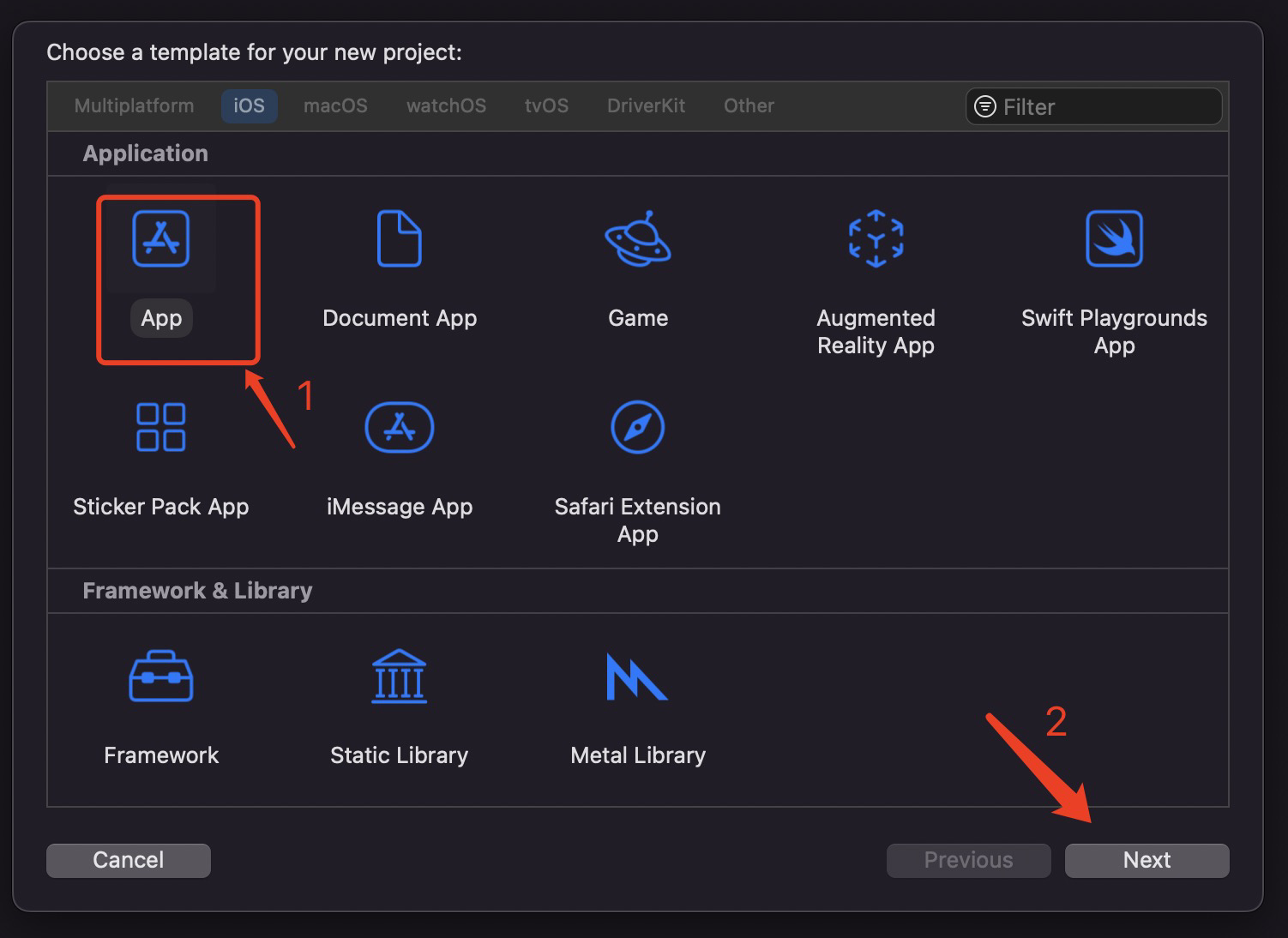This screenshot has width=1288, height=938.
Task: Click the "Framework & Library" section header
Action: click(x=197, y=591)
